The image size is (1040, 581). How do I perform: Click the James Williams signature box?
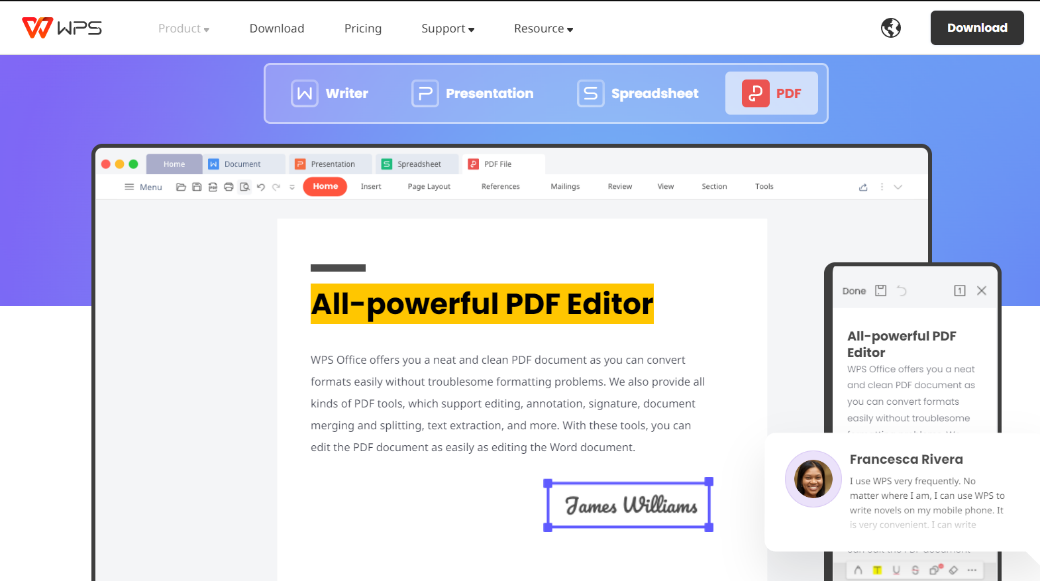point(628,505)
